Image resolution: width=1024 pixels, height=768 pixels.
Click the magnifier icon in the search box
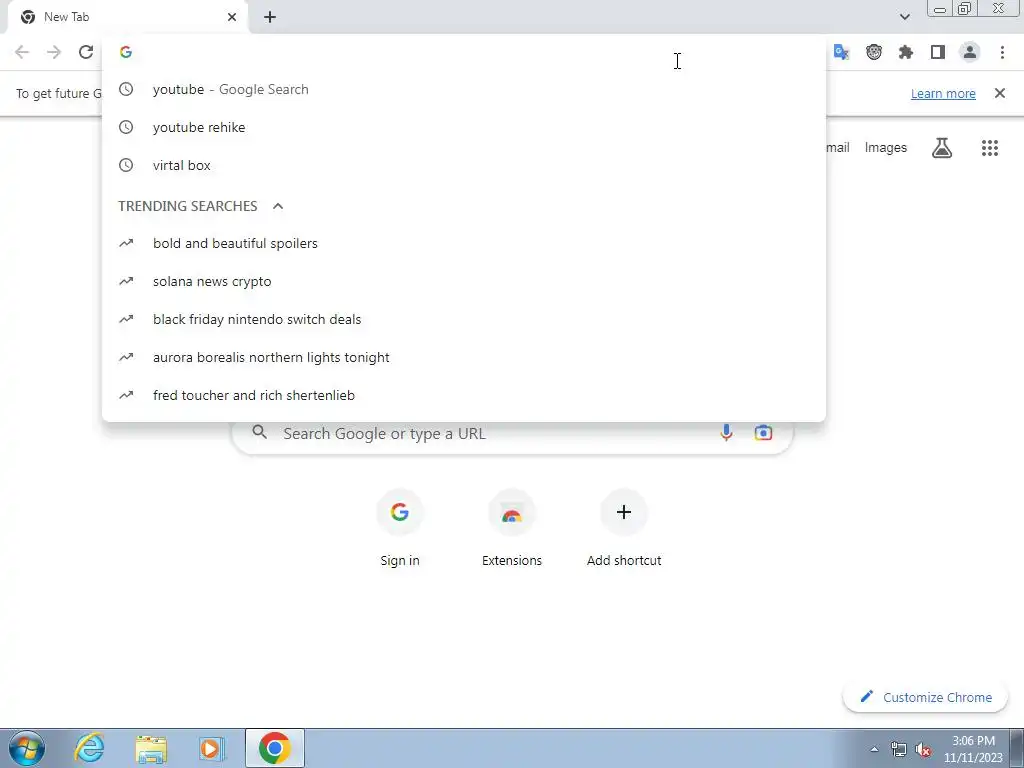259,432
